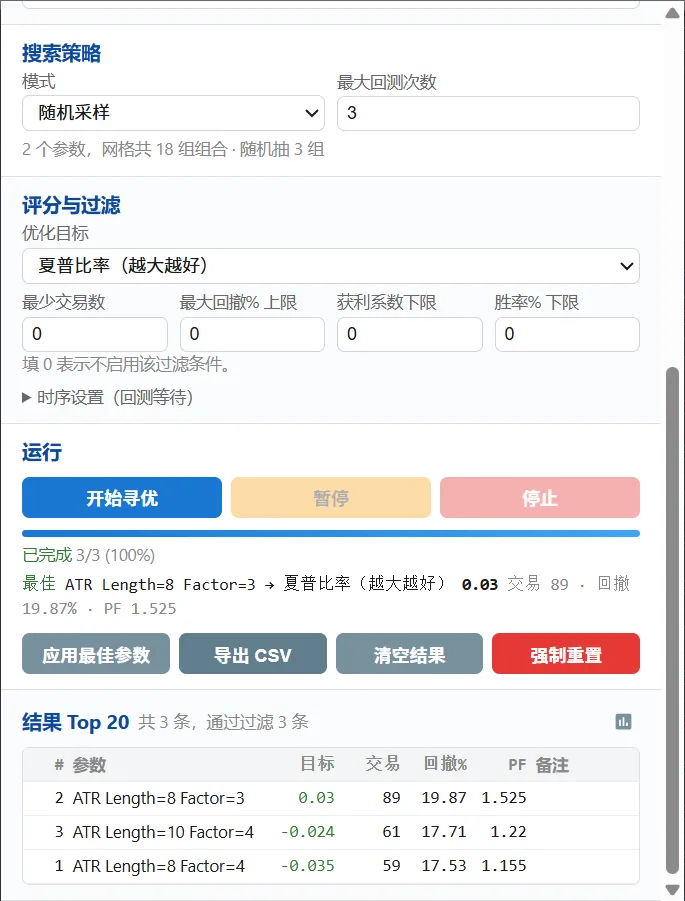Select the 胜率% 下限 input field
The height and width of the screenshot is (901, 685).
click(x=567, y=334)
